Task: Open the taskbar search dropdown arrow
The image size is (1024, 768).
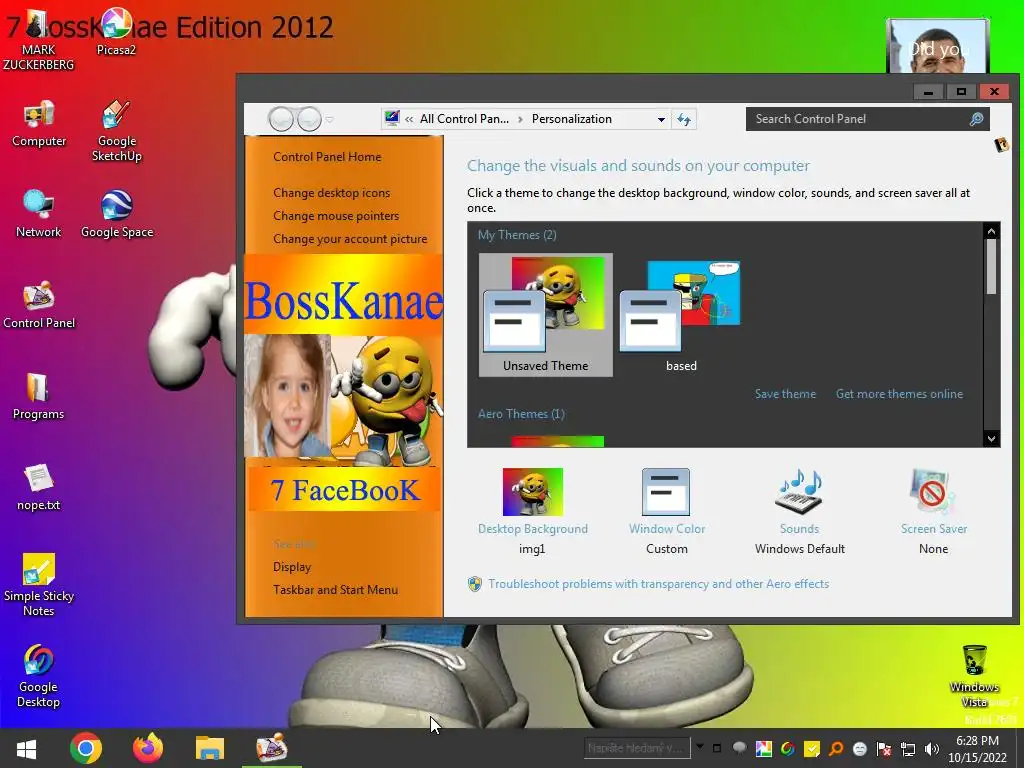Action: [x=699, y=746]
